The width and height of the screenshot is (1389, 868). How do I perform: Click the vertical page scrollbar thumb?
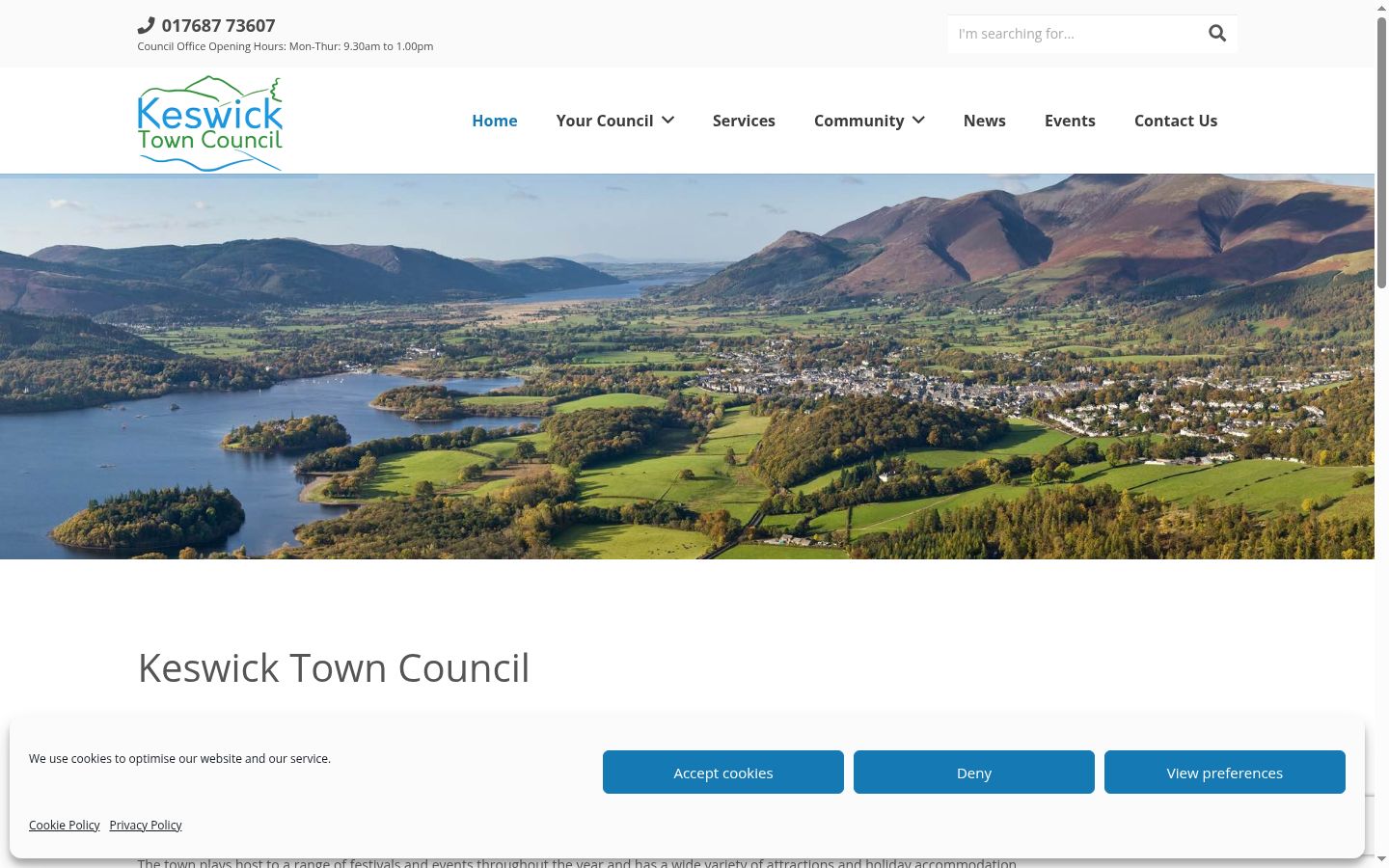[1381, 151]
